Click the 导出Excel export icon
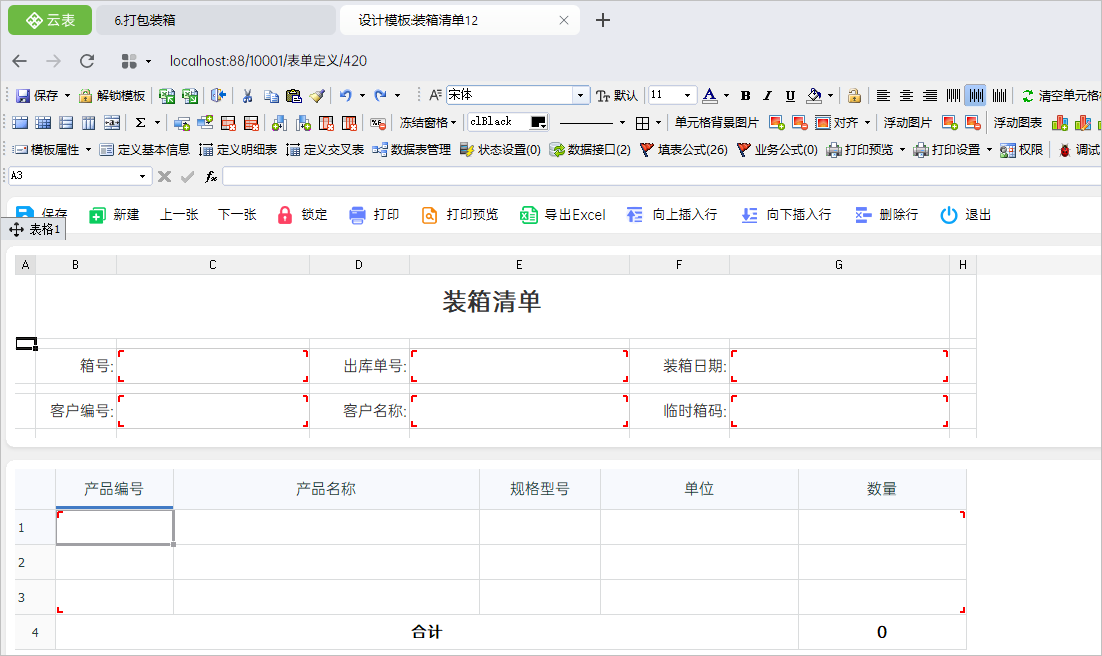Viewport: 1102px width, 656px height. click(x=529, y=215)
